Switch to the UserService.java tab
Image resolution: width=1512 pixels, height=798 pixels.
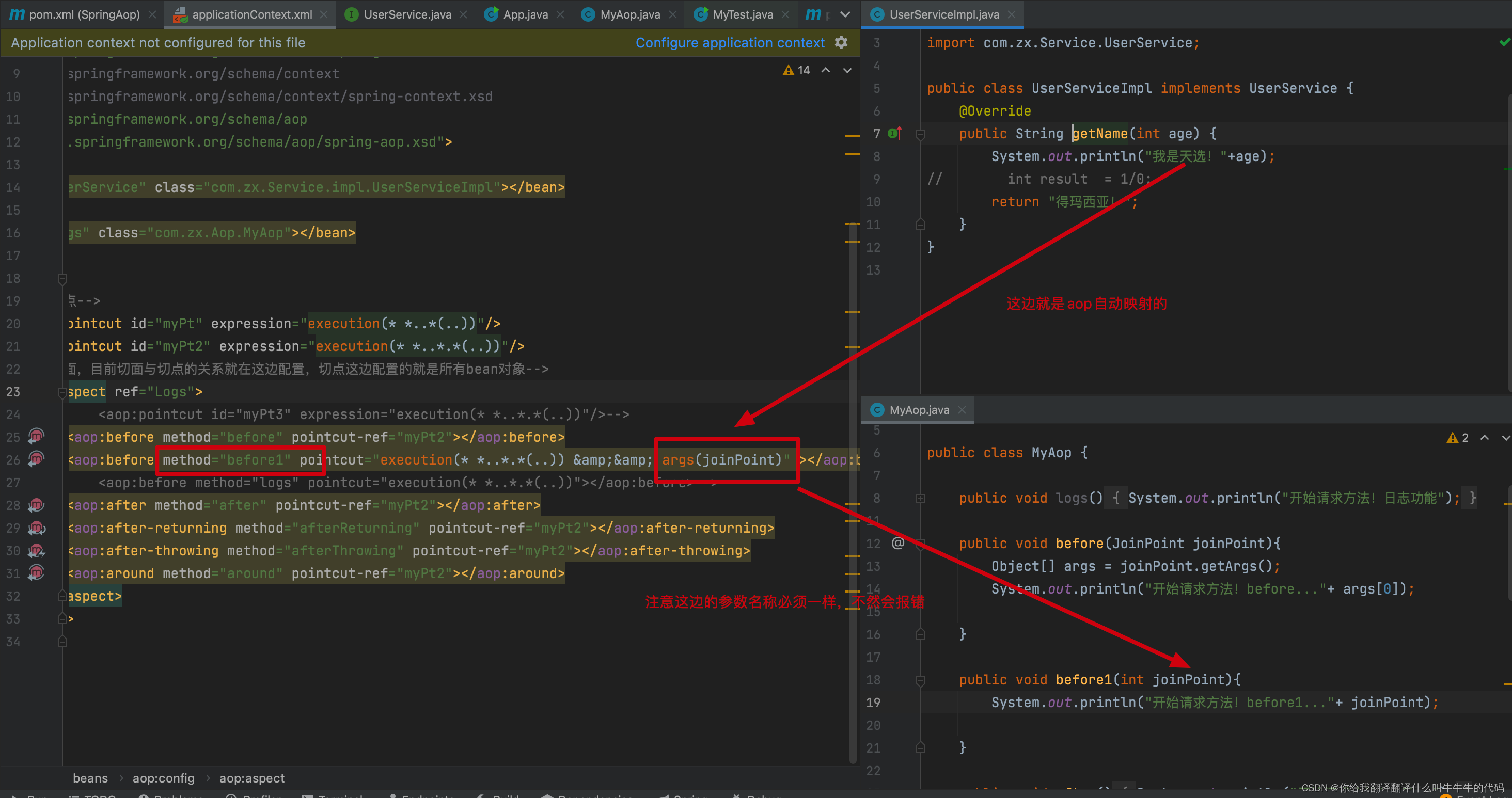tap(407, 14)
